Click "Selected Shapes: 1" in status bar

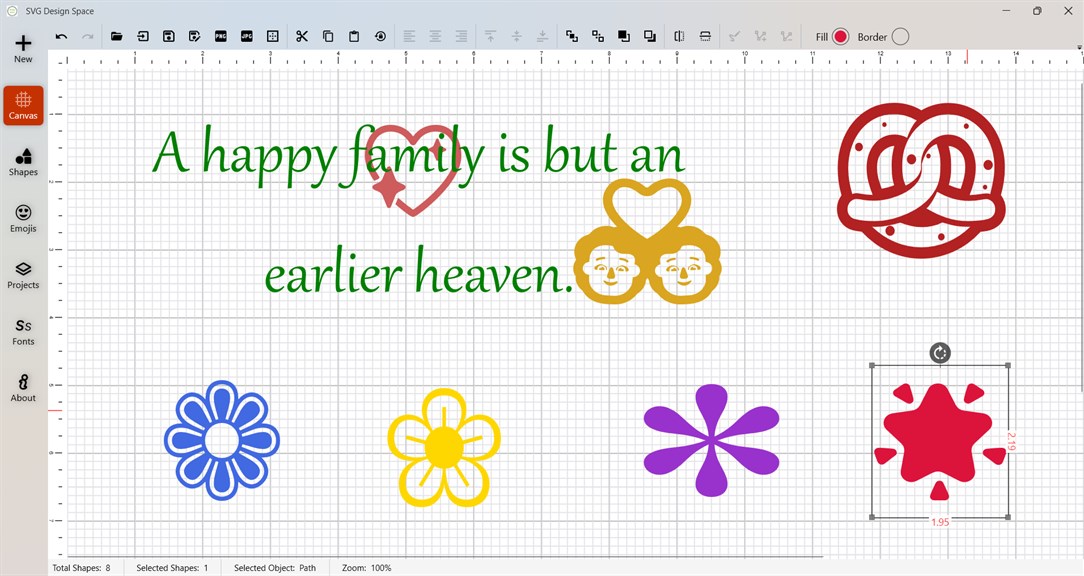[172, 568]
